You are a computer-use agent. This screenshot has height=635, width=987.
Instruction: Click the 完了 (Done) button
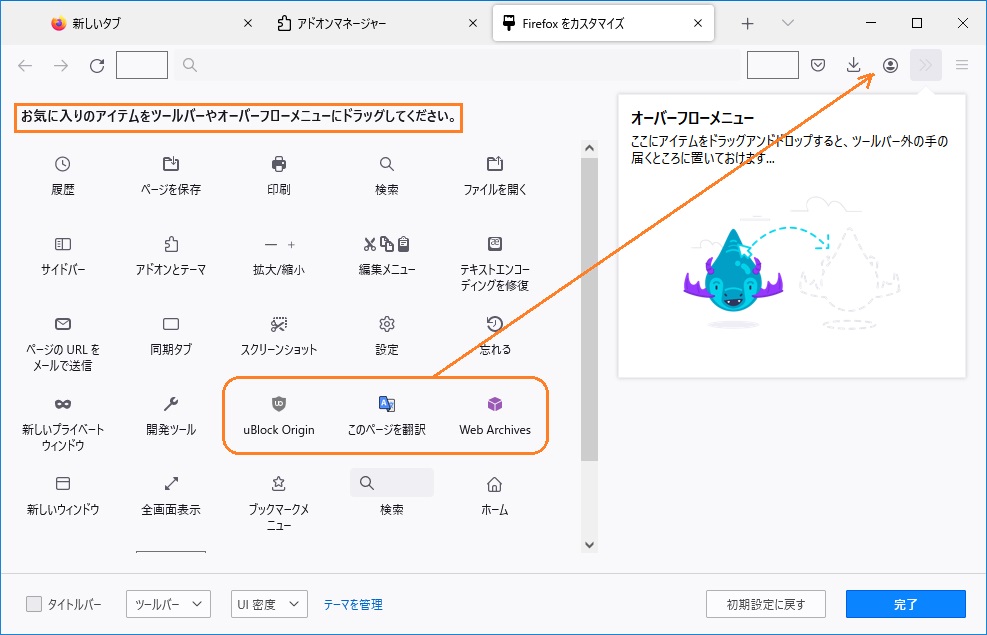tap(905, 604)
